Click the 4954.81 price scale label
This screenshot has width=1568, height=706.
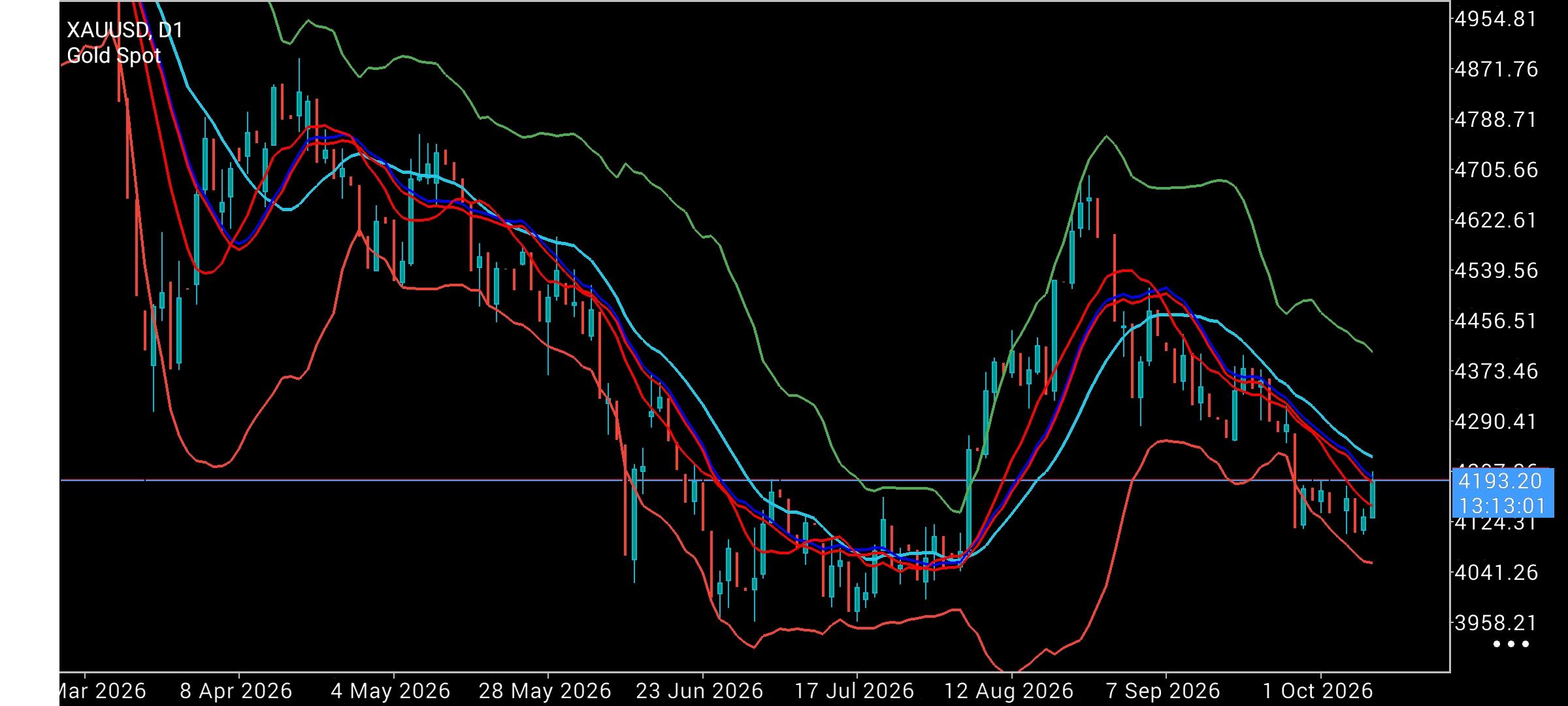(x=1495, y=19)
